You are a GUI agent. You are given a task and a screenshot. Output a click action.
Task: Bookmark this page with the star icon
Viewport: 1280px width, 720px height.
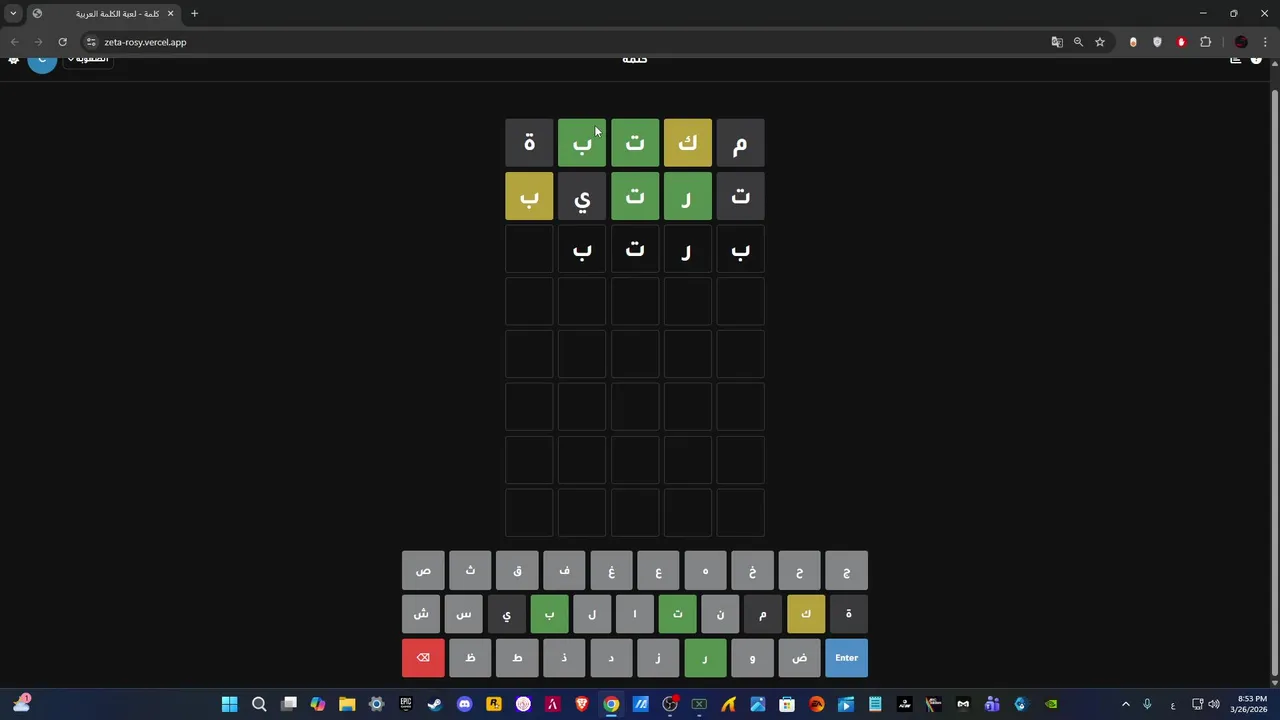click(x=1100, y=42)
